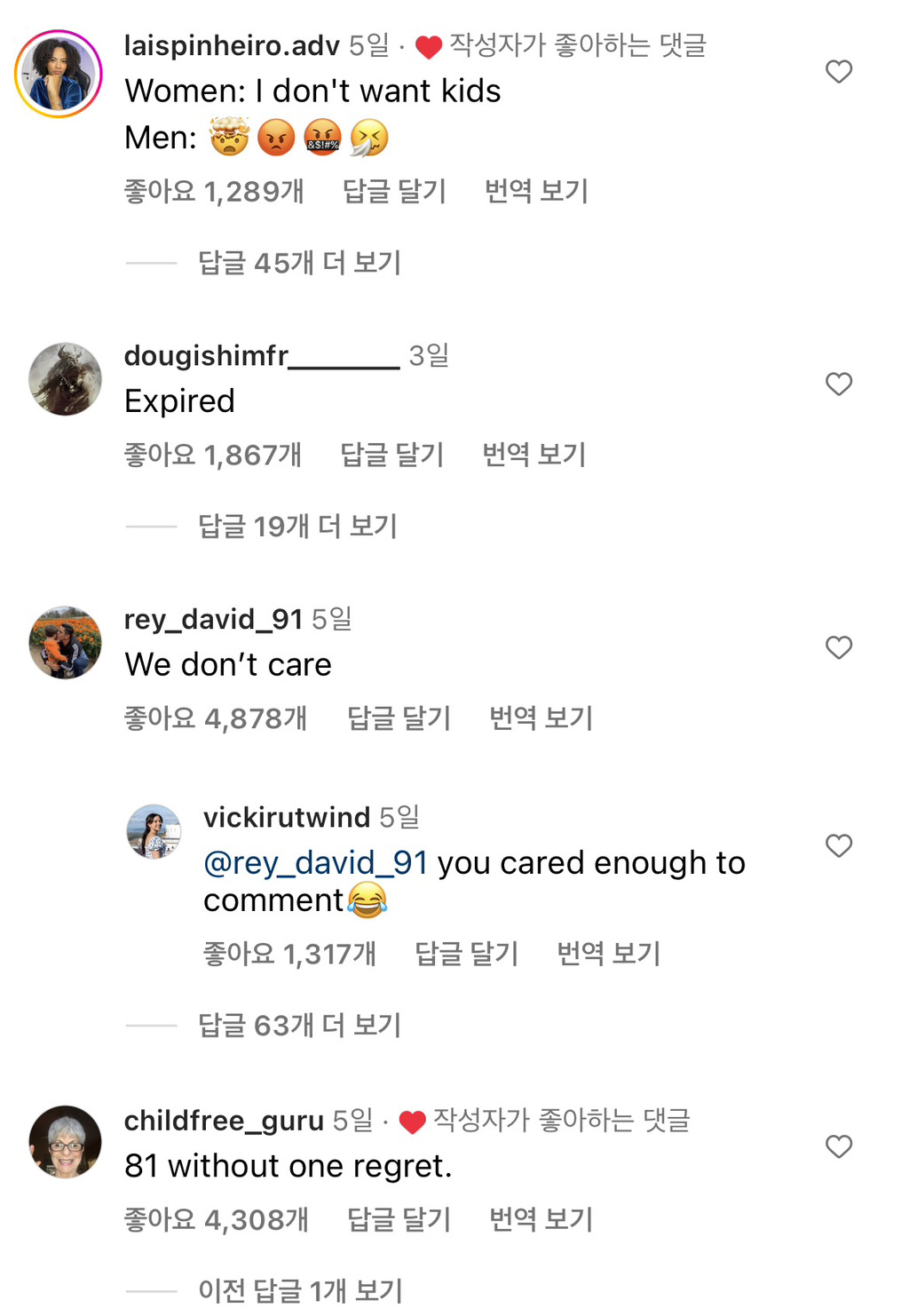Like dougishimfr's 'Expired' comment heart icon
Image resolution: width=909 pixels, height=1316 pixels.
tap(838, 384)
